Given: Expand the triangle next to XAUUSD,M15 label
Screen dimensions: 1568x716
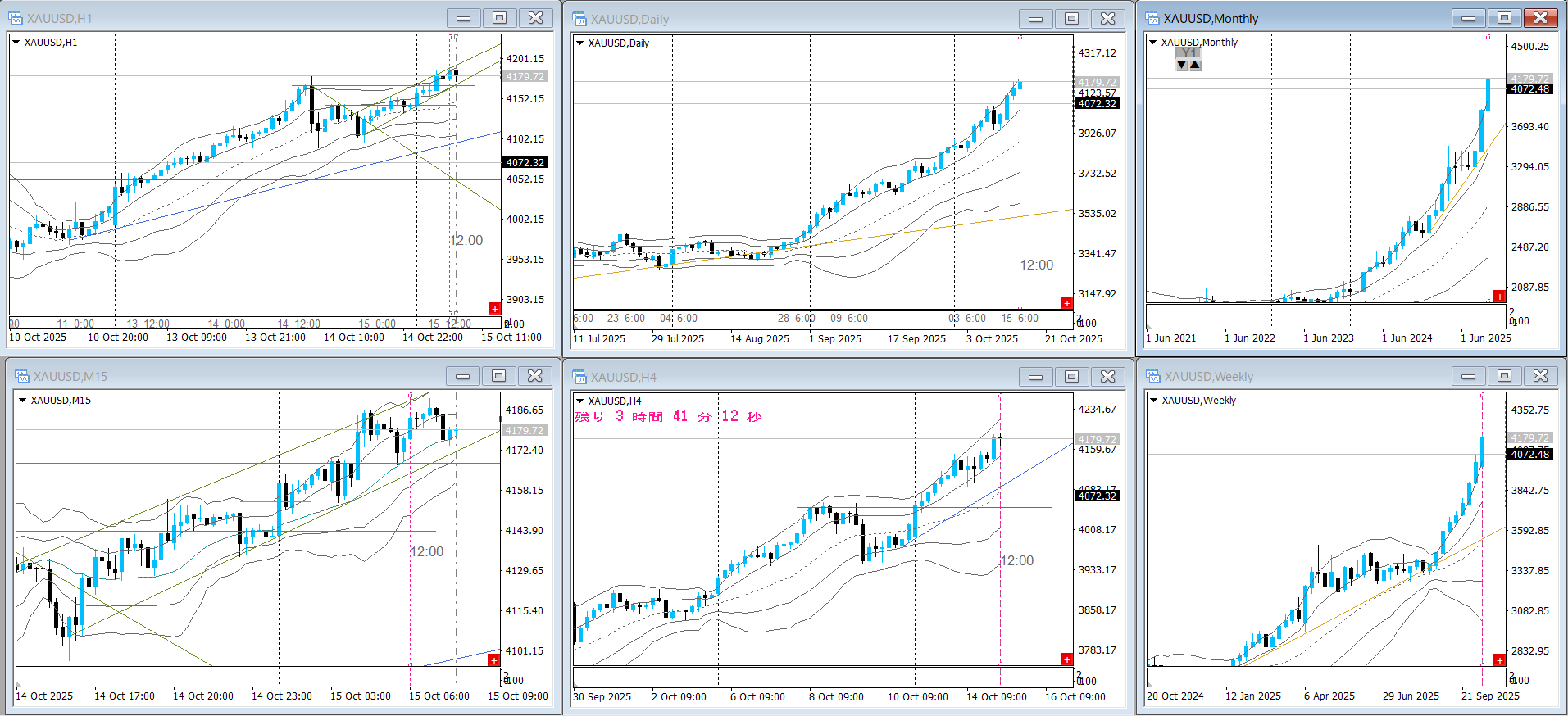Looking at the screenshot, I should click(x=22, y=400).
